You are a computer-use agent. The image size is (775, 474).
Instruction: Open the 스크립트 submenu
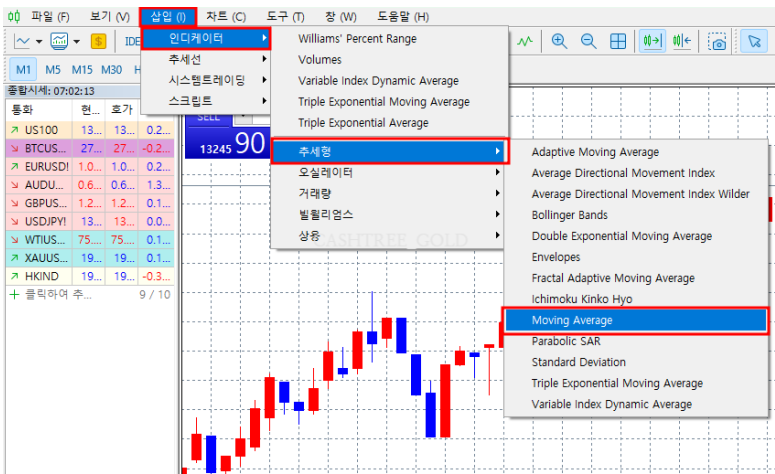[x=206, y=101]
